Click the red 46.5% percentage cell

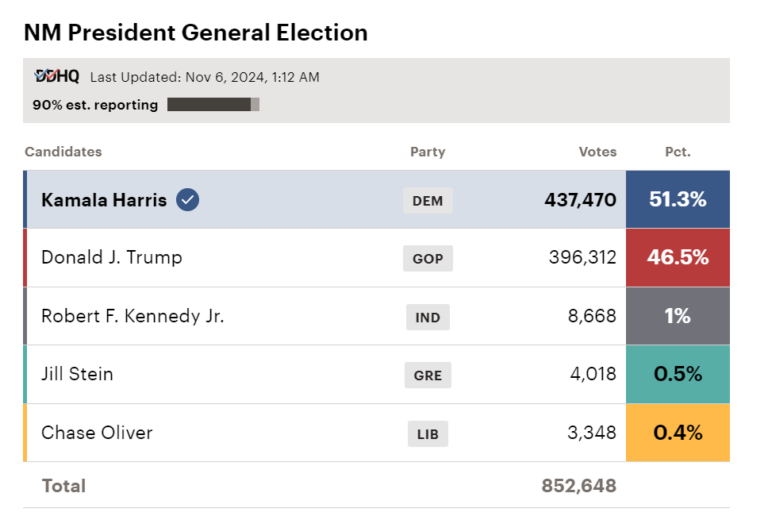pyautogui.click(x=677, y=258)
